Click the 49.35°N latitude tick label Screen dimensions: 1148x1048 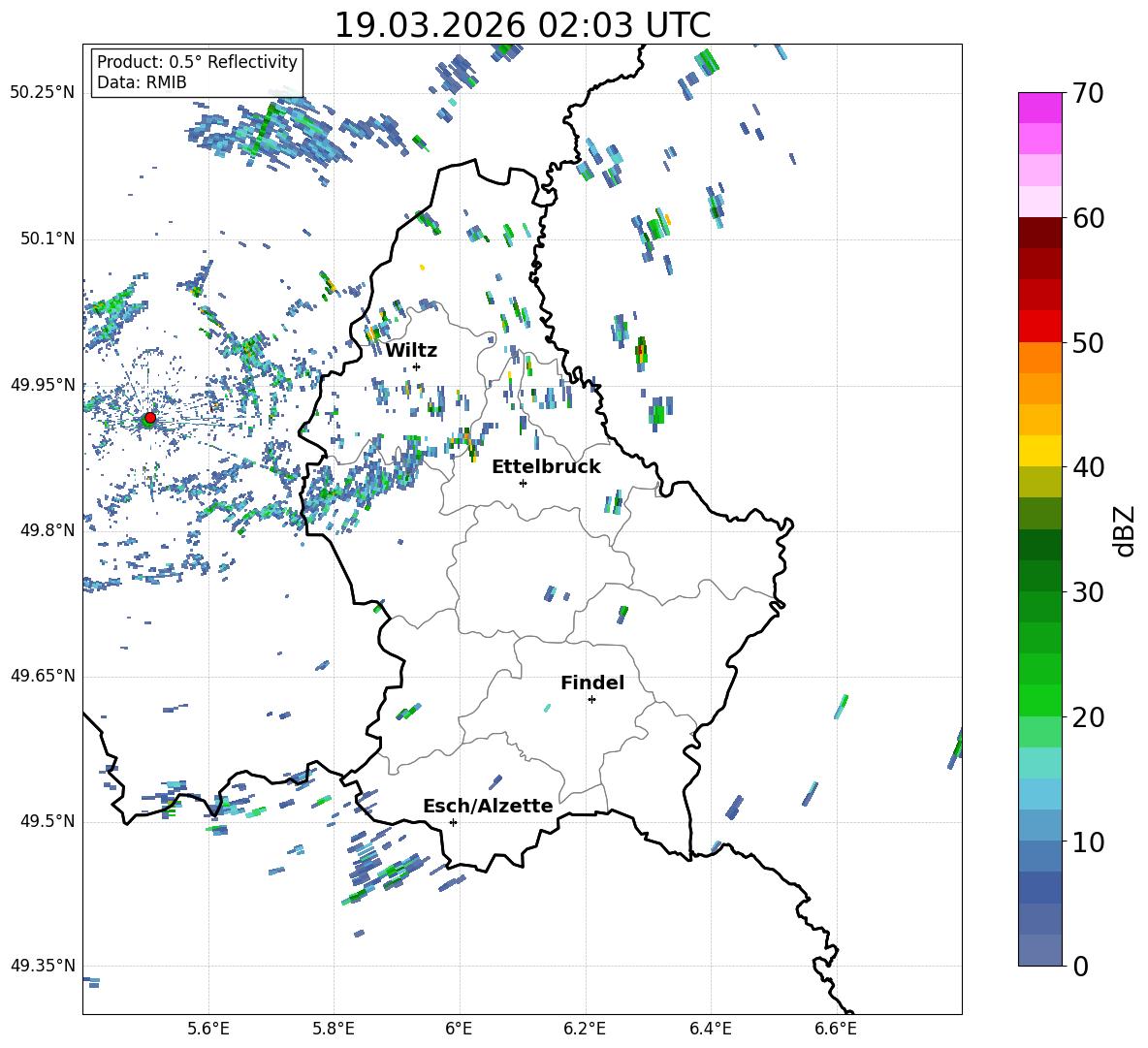42,967
